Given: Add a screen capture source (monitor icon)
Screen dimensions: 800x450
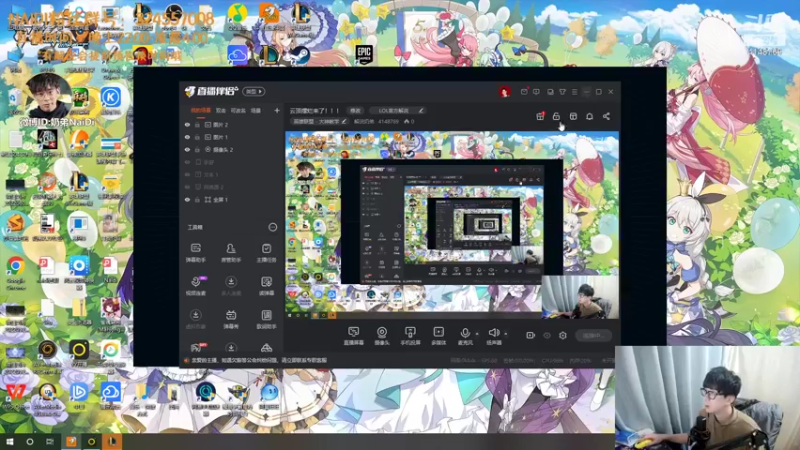Looking at the screenshot, I should pos(354,336).
